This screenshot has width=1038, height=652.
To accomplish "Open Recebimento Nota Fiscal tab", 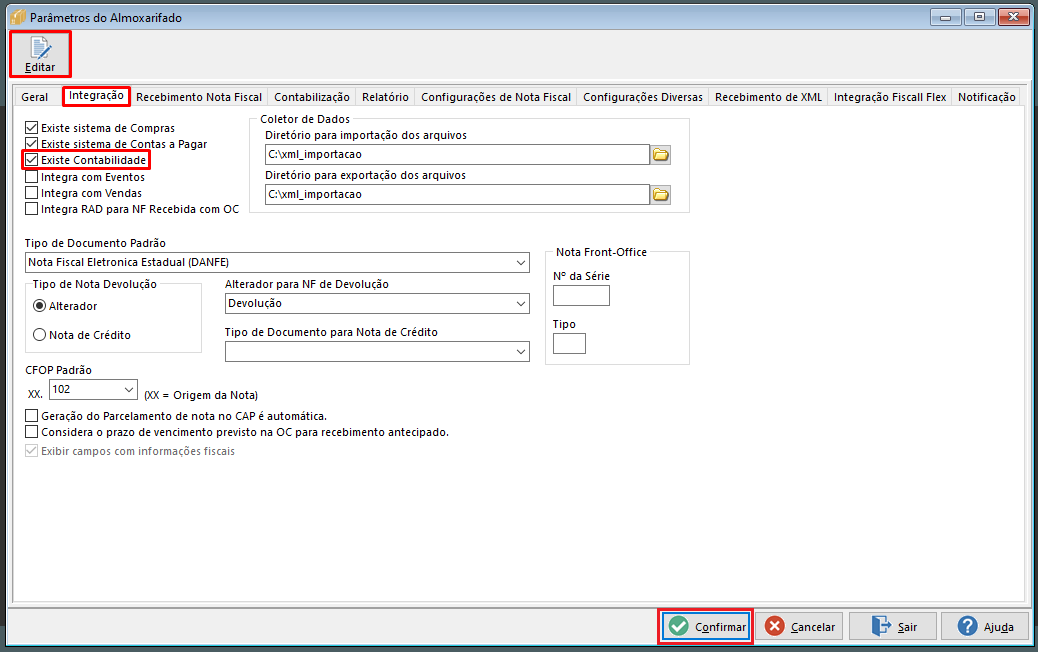I will [x=199, y=97].
